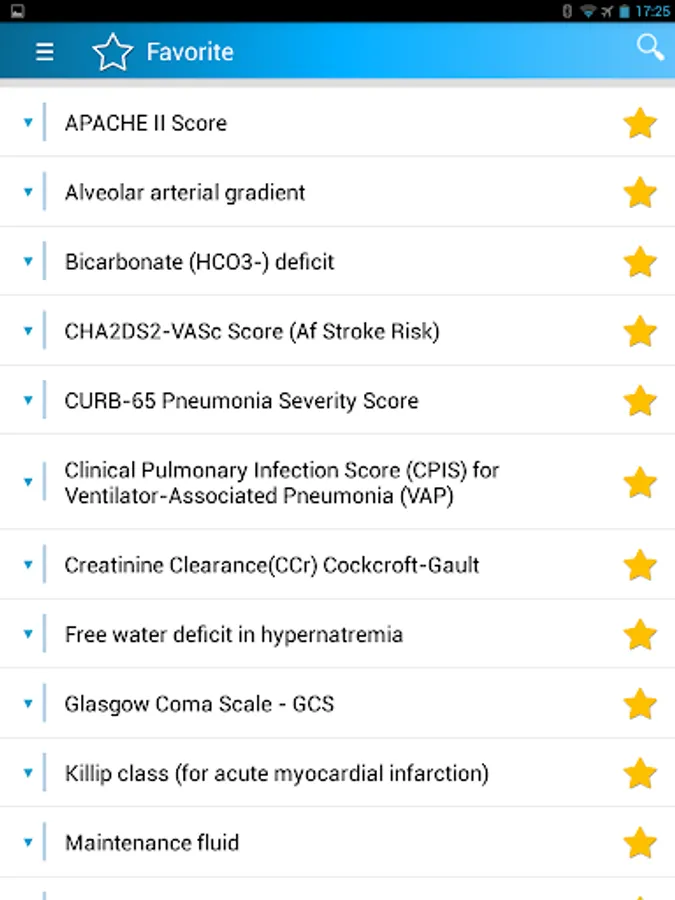Tap the Bluetooth status bar icon

(x=567, y=11)
